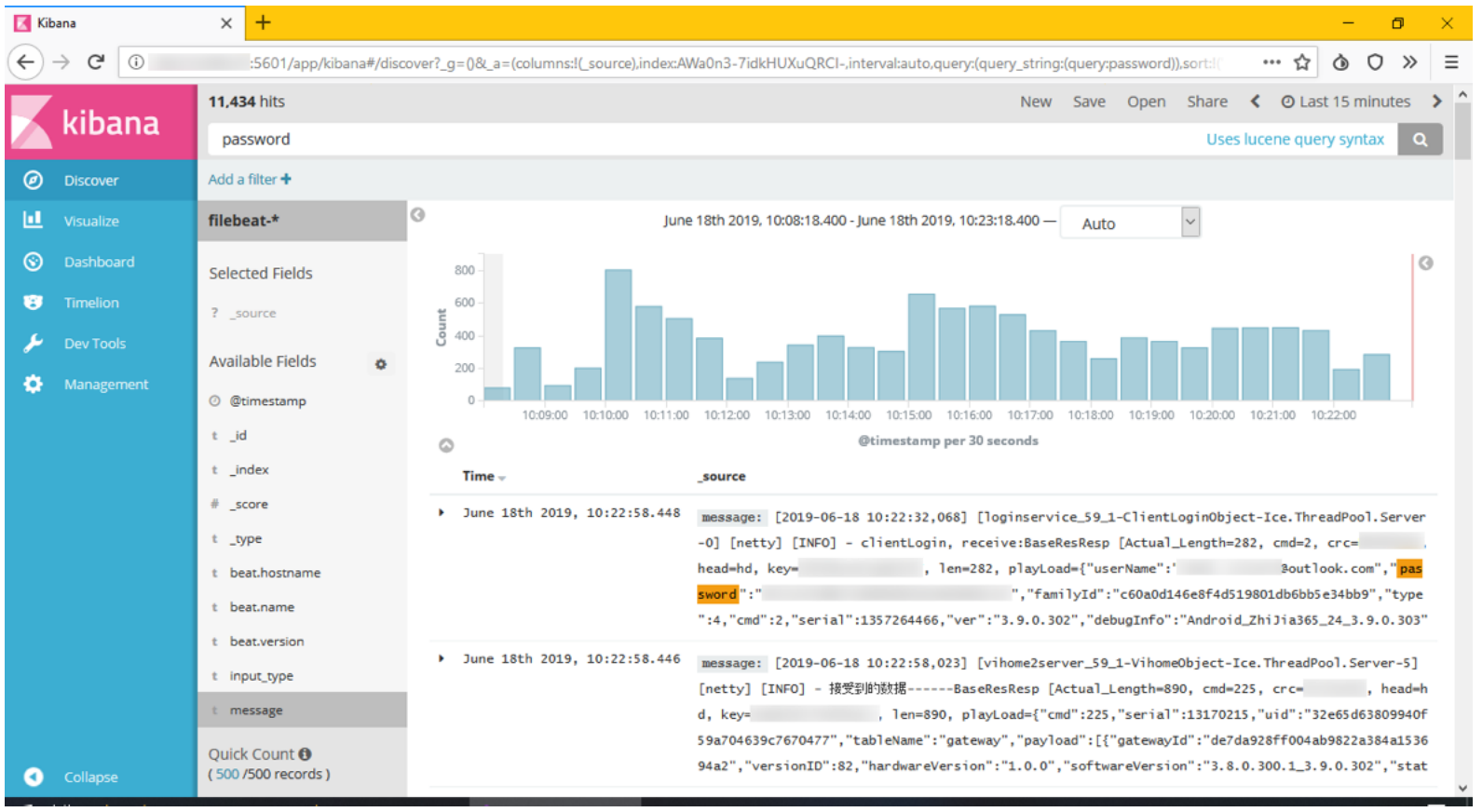Sort results by Time column
Screen dimensions: 1482x812
pos(483,477)
